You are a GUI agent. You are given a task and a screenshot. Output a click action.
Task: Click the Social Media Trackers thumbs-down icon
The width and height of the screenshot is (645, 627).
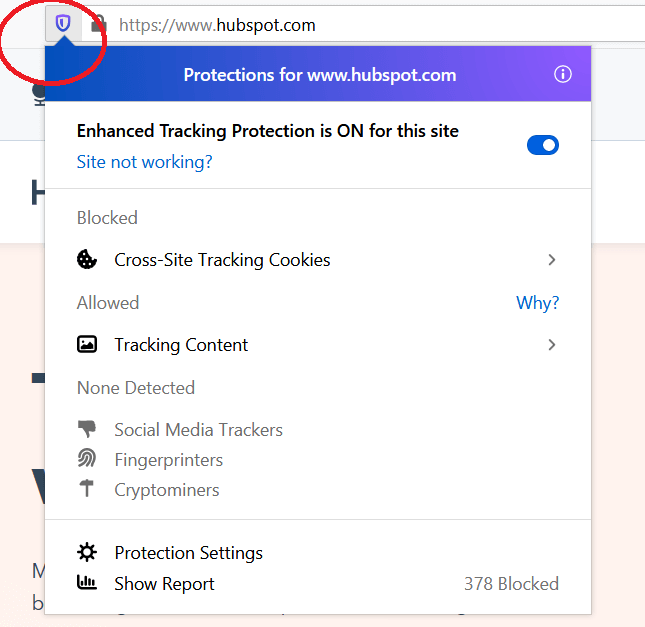(x=87, y=430)
